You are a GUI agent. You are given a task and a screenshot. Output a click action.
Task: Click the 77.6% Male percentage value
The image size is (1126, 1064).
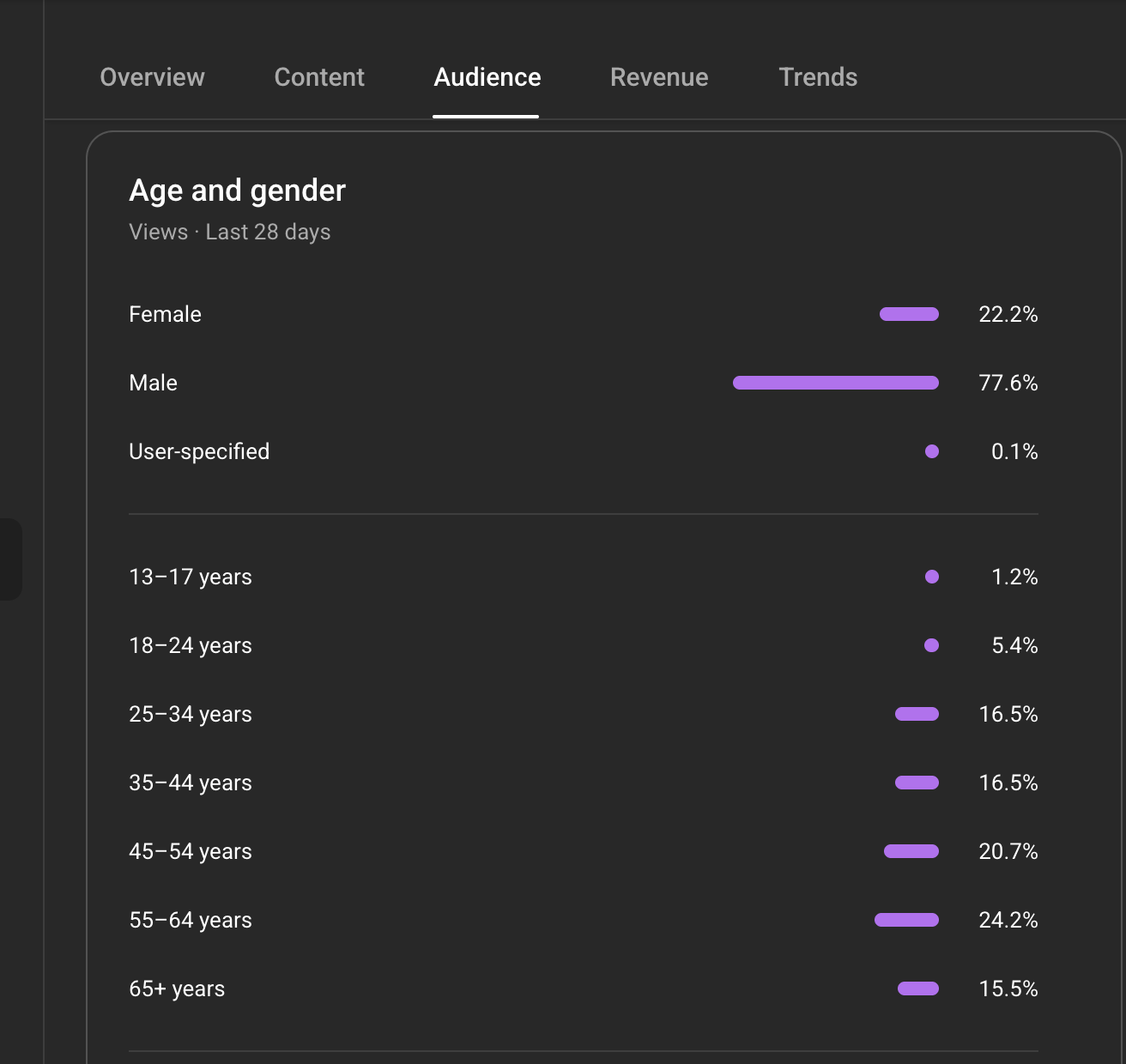[x=1008, y=383]
